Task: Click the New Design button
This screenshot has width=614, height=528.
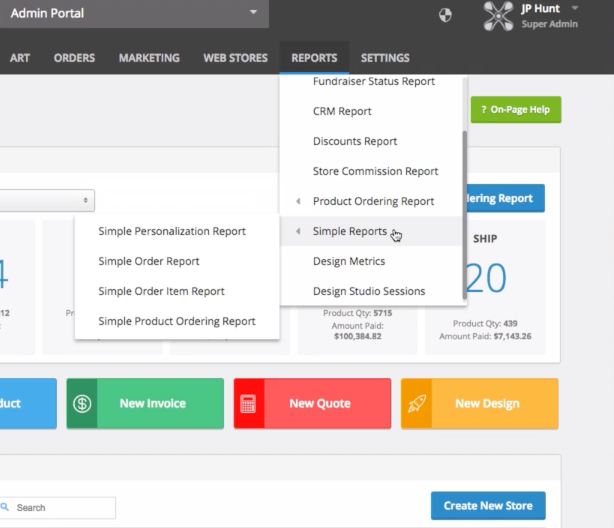Action: tap(480, 403)
